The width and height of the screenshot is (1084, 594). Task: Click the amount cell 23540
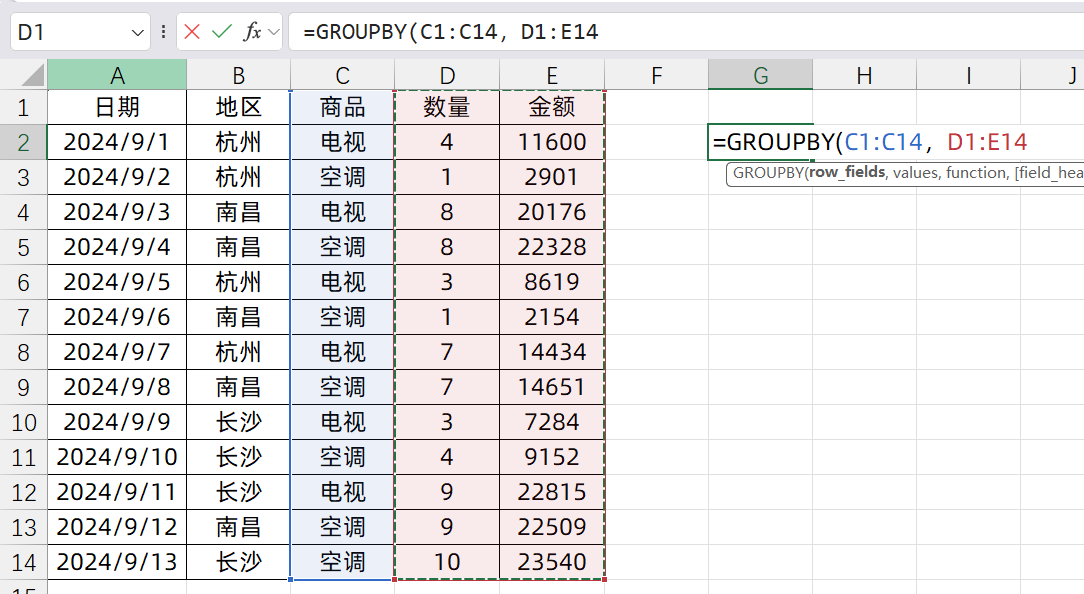coord(552,562)
